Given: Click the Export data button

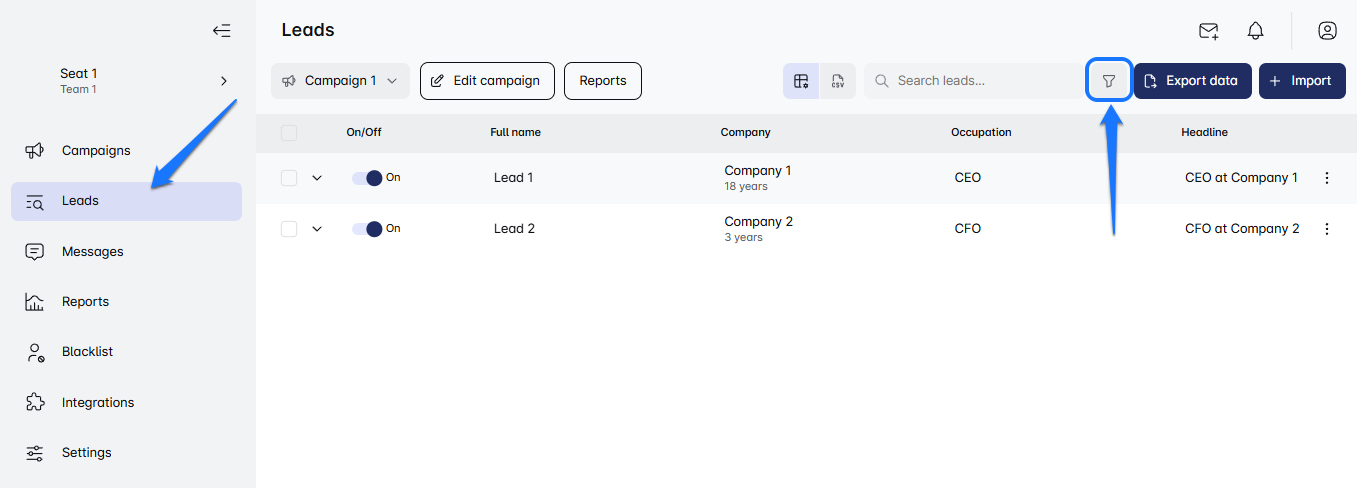Looking at the screenshot, I should [1192, 81].
